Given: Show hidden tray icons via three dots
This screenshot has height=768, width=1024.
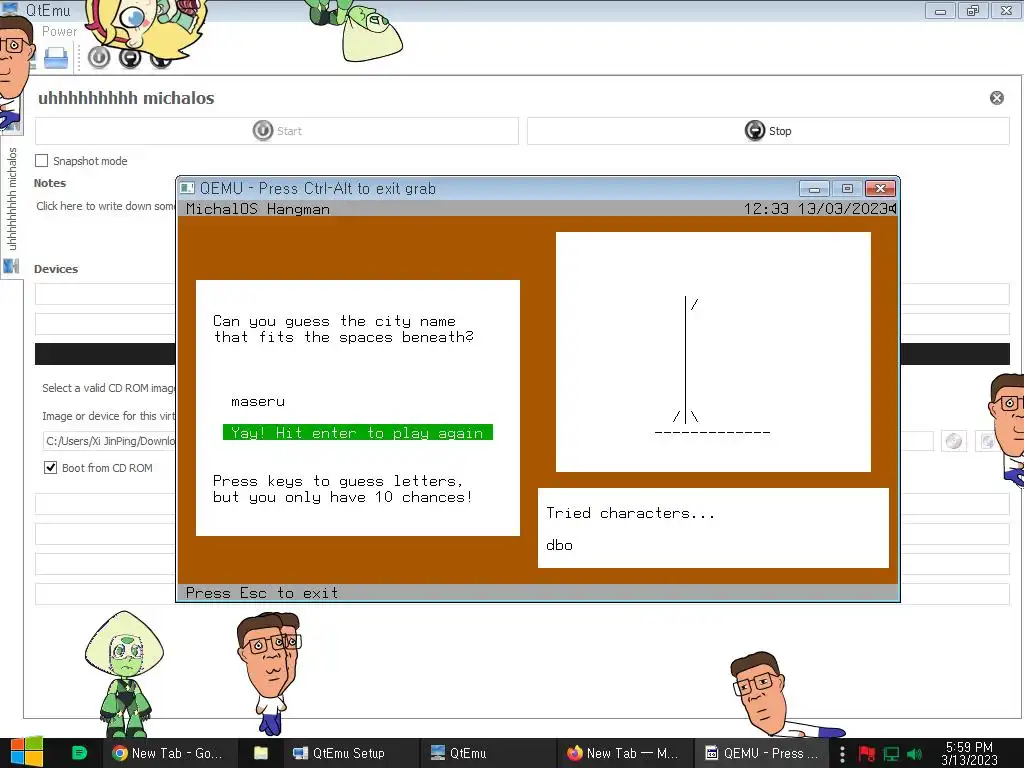Looking at the screenshot, I should pyautogui.click(x=842, y=754).
